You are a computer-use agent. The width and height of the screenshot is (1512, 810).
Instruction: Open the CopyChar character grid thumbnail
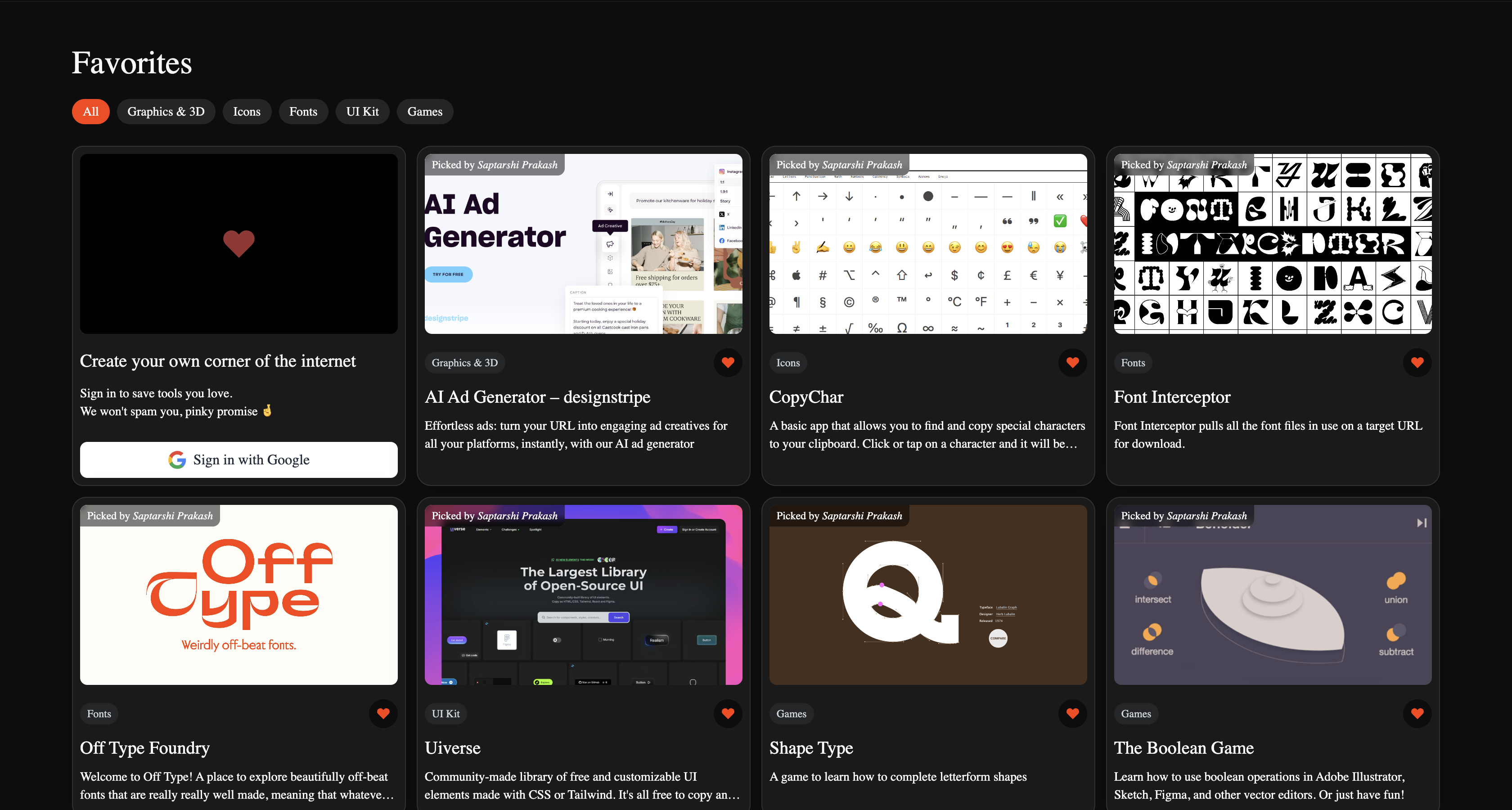coord(928,244)
